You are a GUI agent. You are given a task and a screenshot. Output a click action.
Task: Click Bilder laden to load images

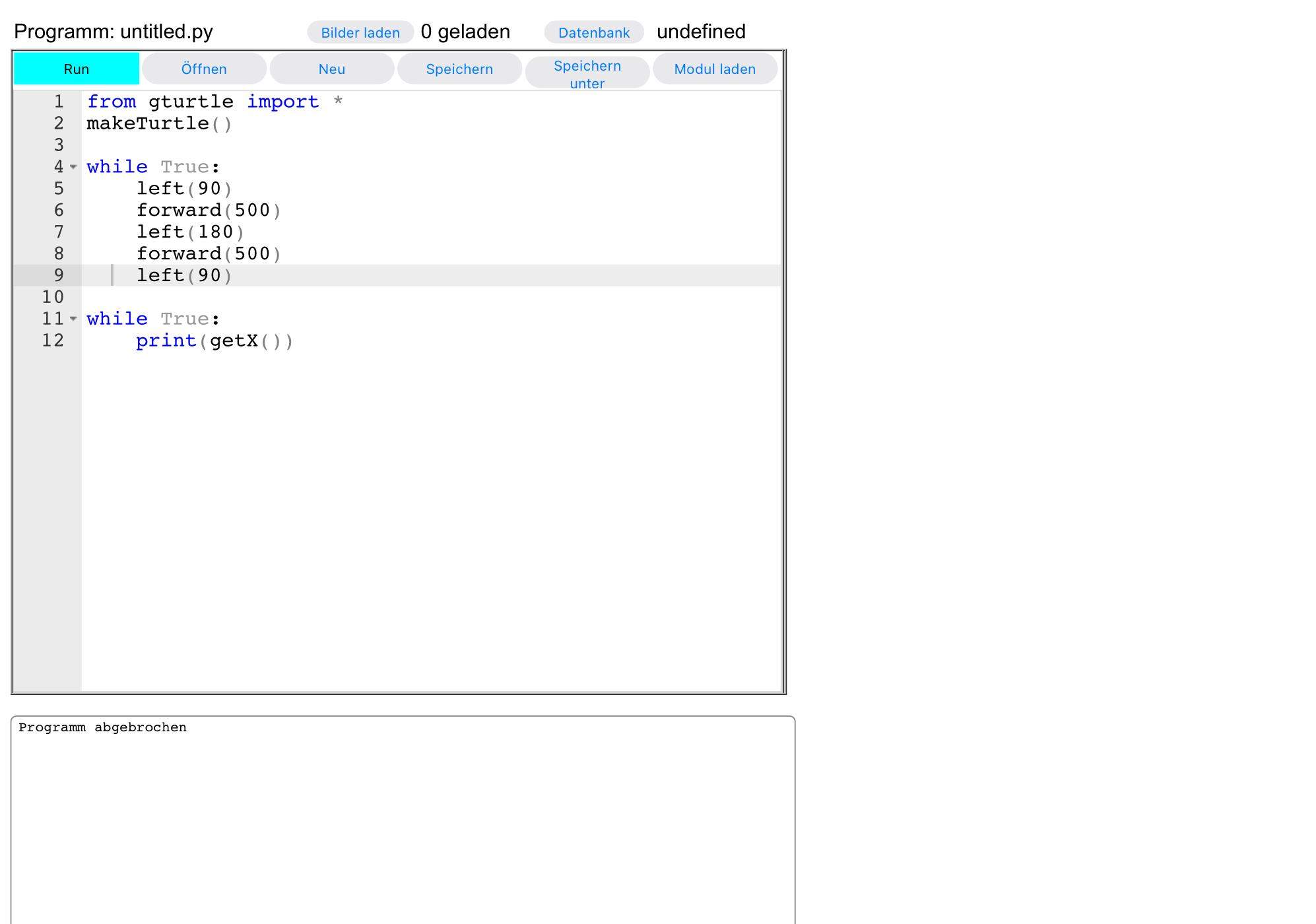coord(360,32)
